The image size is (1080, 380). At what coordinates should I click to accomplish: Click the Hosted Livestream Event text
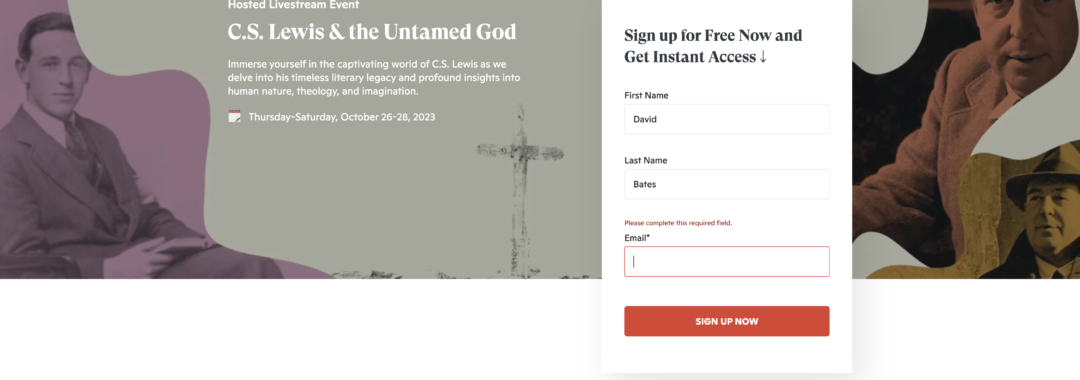293,5
